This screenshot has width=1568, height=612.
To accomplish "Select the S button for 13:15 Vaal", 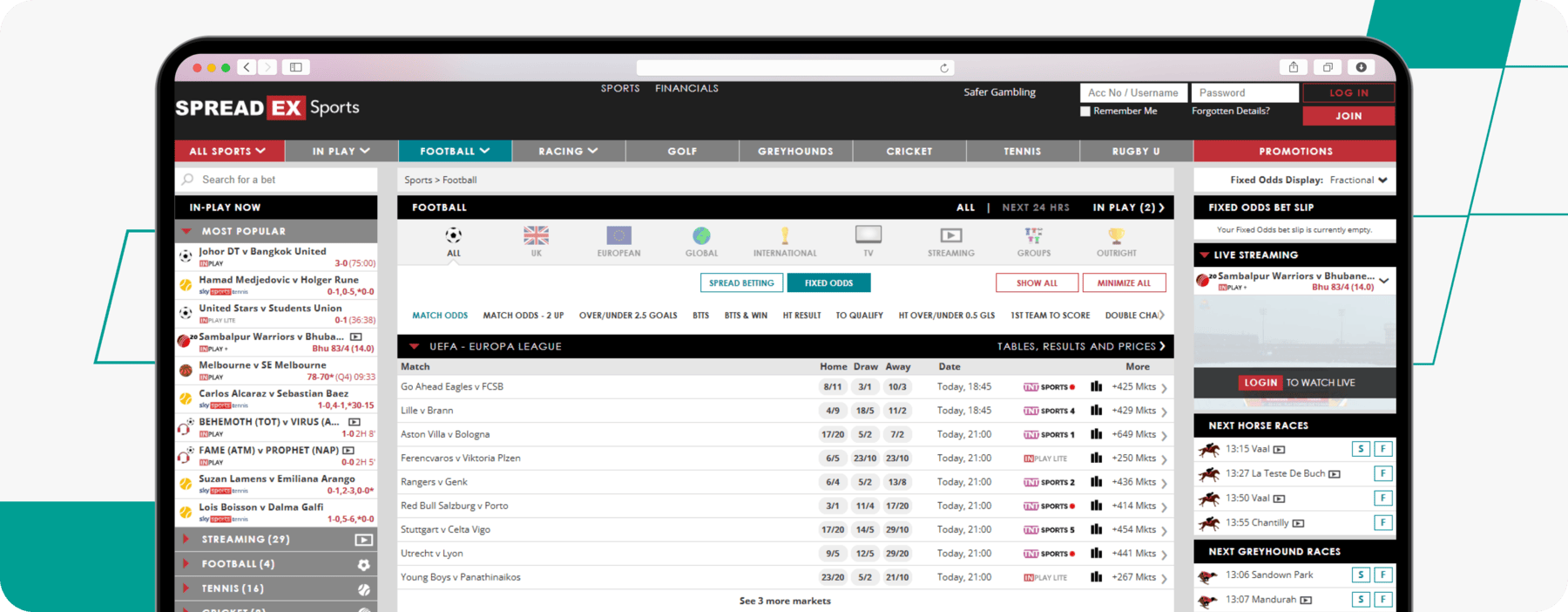I will [x=1361, y=450].
